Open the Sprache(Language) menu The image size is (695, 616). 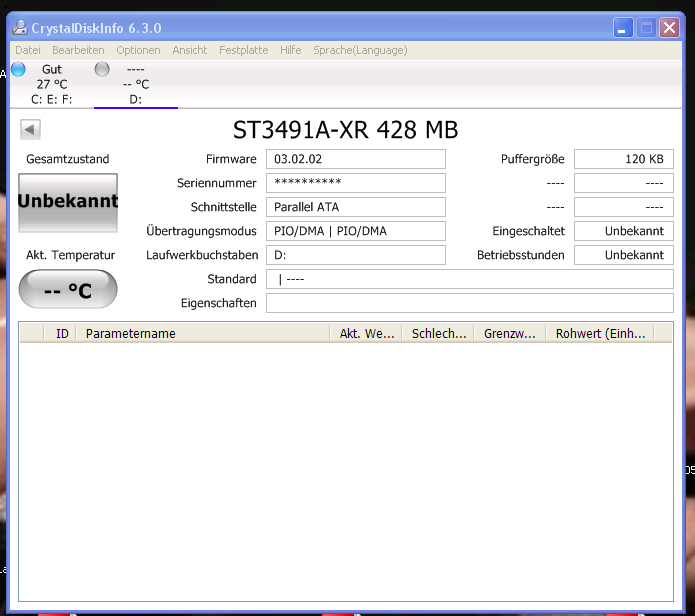(x=360, y=50)
